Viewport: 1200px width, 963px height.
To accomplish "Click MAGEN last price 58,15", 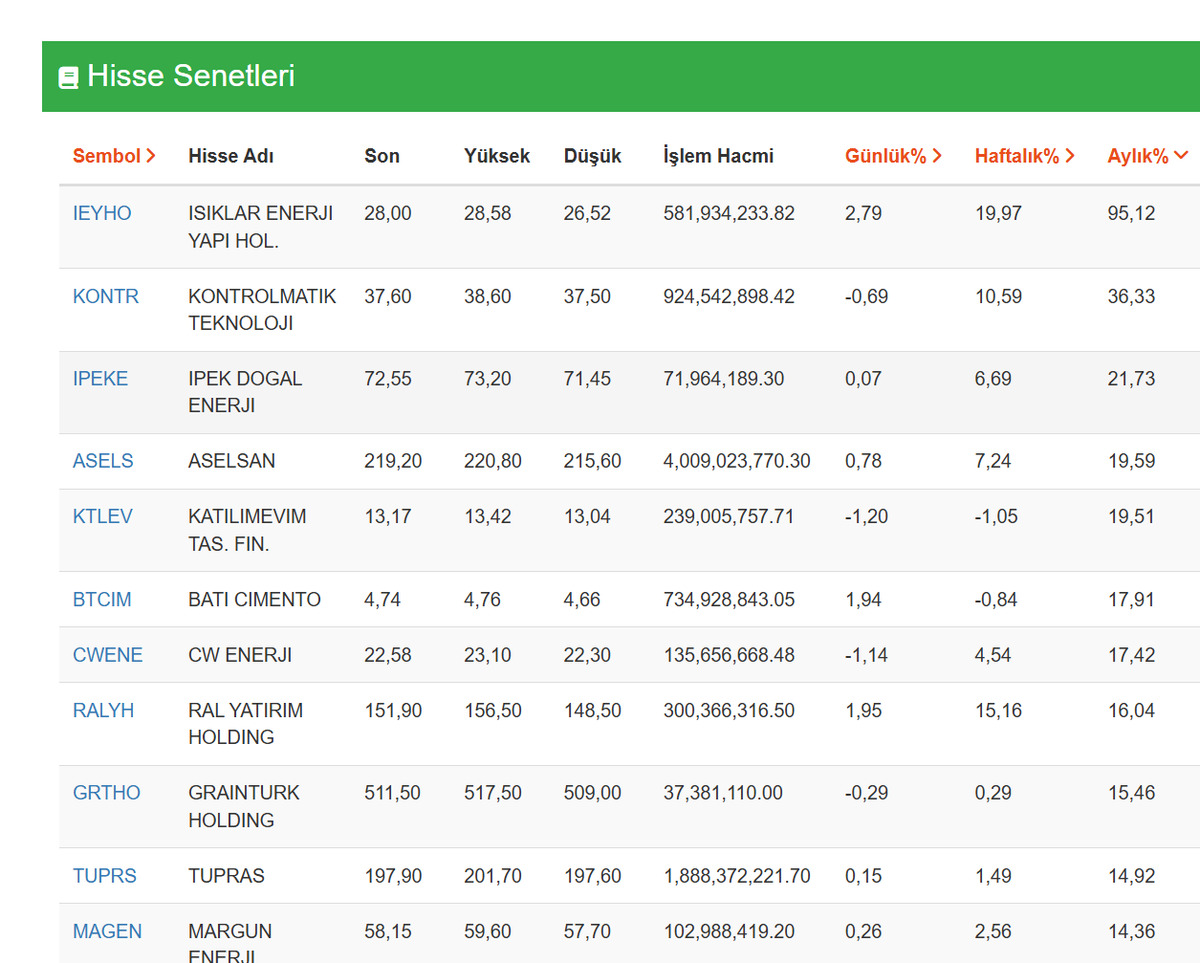I will click(x=388, y=931).
